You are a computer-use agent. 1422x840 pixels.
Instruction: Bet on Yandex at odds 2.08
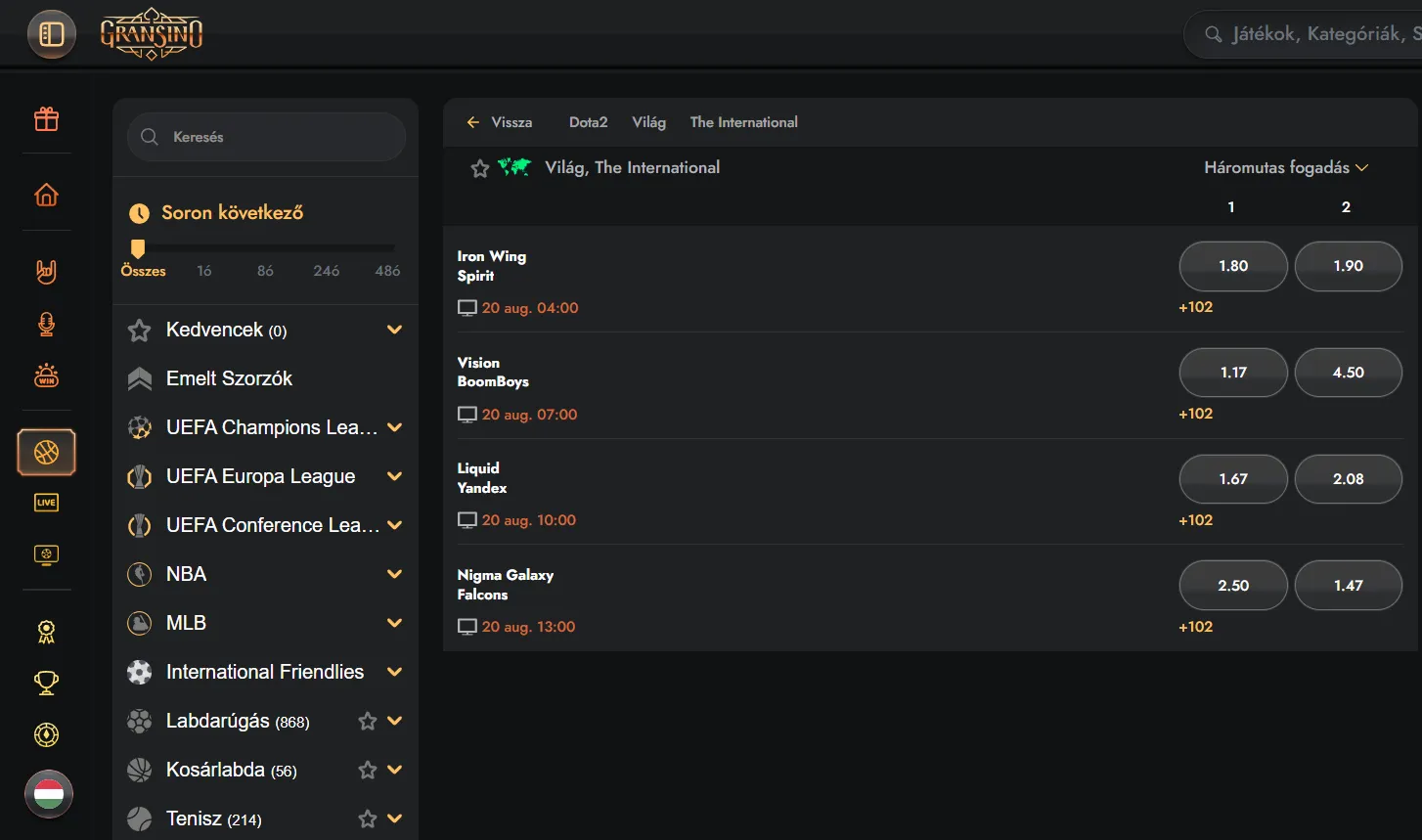pyautogui.click(x=1349, y=479)
